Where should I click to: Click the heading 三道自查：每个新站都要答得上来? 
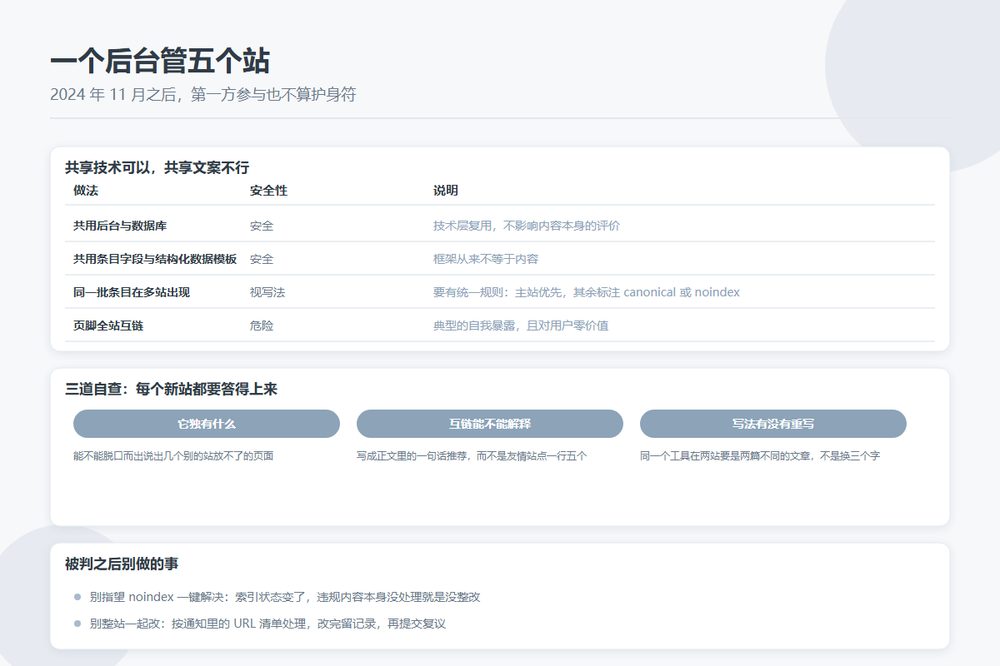point(171,389)
